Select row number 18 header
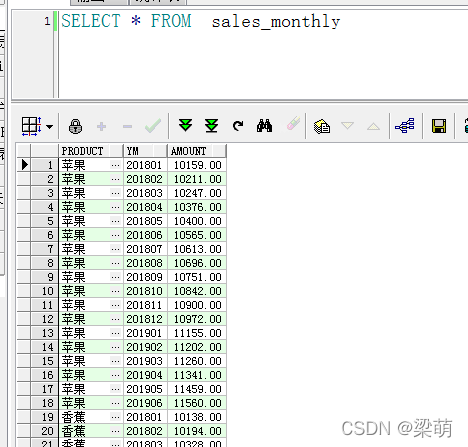468x447 pixels. pos(45,403)
